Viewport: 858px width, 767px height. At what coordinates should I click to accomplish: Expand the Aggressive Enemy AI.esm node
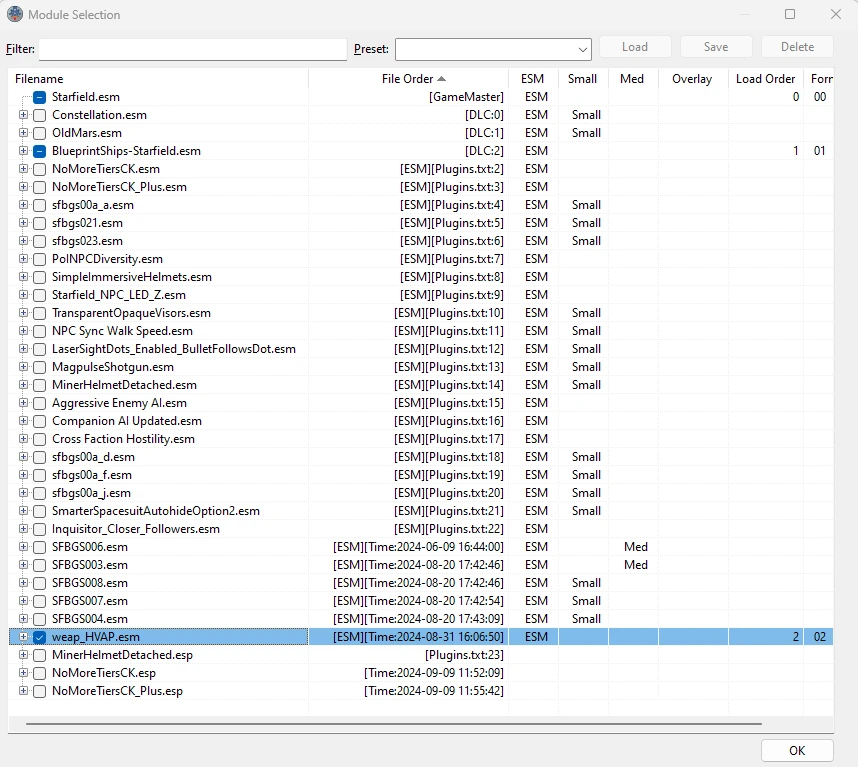pyautogui.click(x=23, y=403)
